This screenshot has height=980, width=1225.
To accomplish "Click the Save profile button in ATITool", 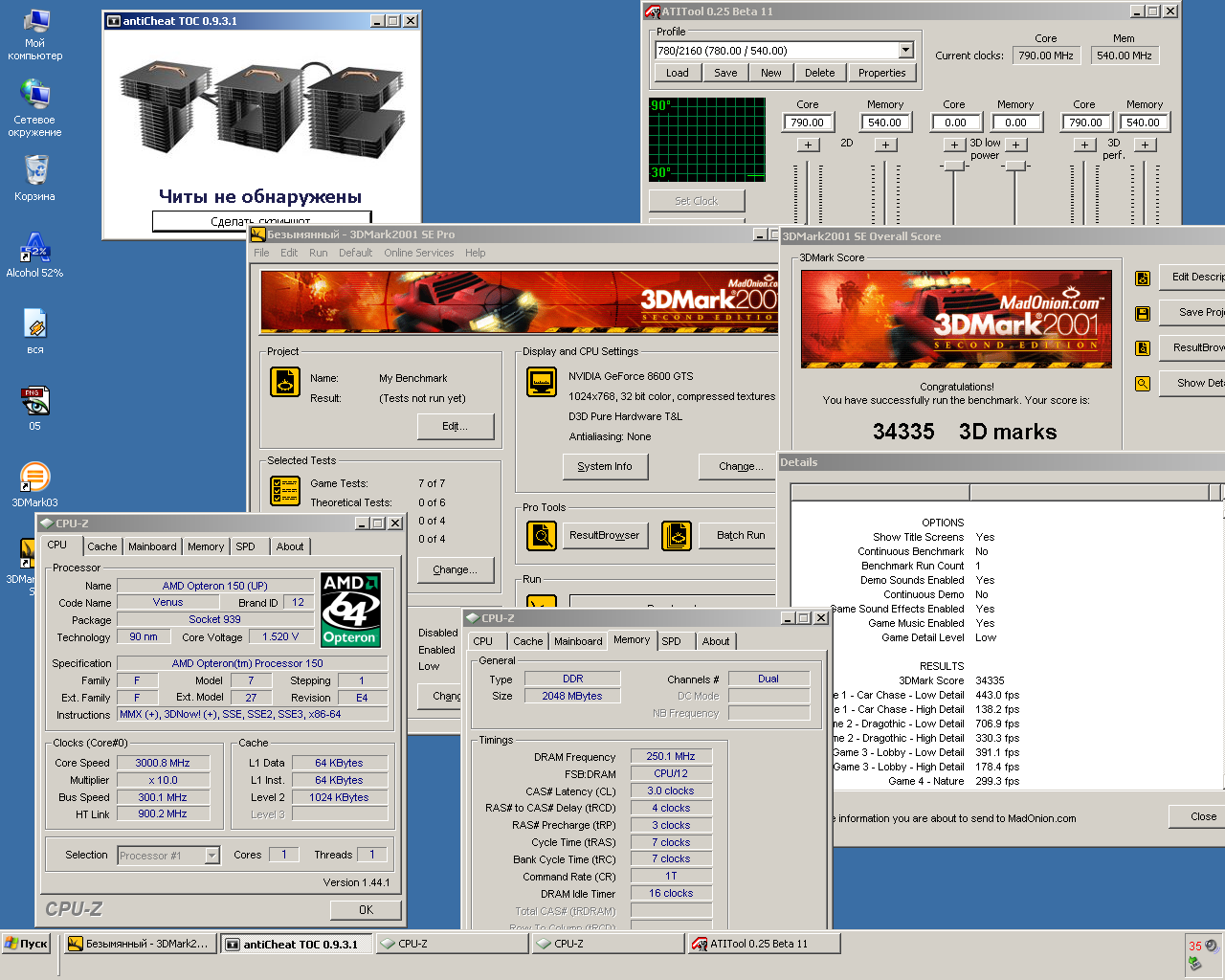I will pos(726,73).
